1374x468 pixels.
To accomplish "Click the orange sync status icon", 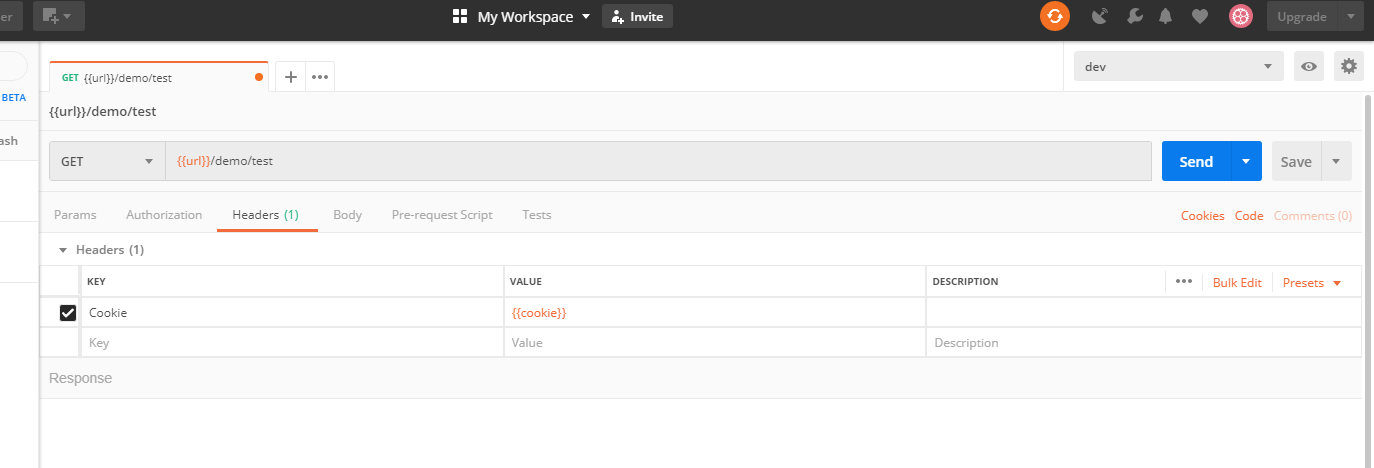I will coord(1054,16).
